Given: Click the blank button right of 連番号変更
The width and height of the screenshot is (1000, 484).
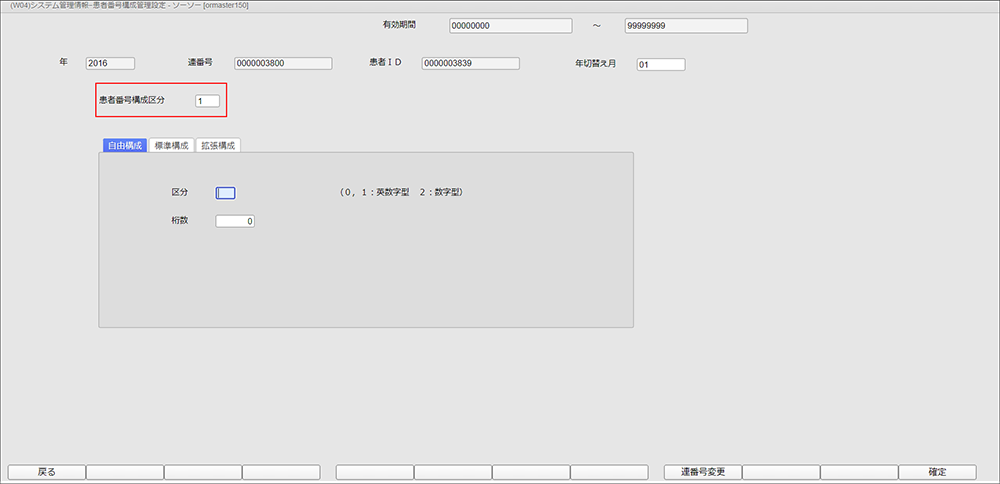Looking at the screenshot, I should pos(781,472).
